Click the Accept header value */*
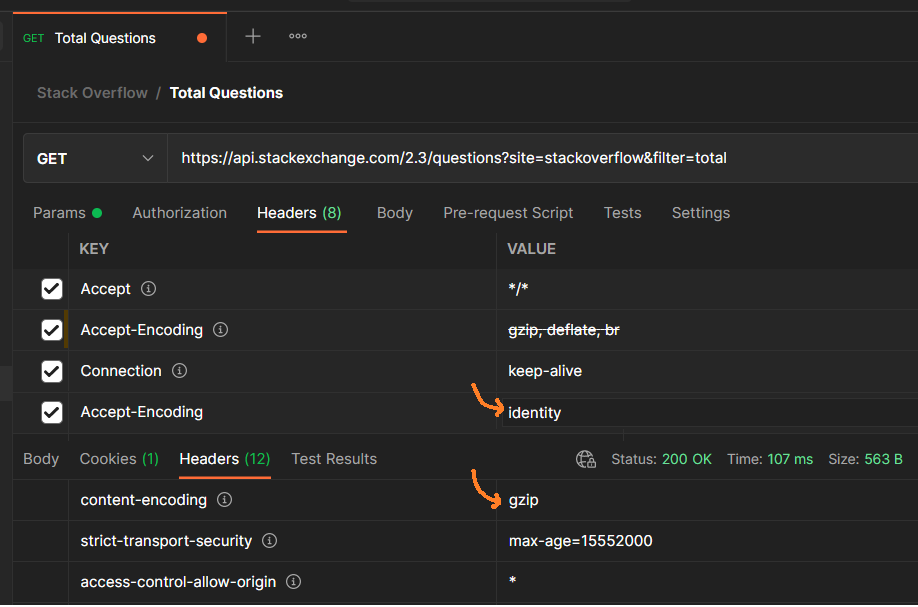 (518, 288)
